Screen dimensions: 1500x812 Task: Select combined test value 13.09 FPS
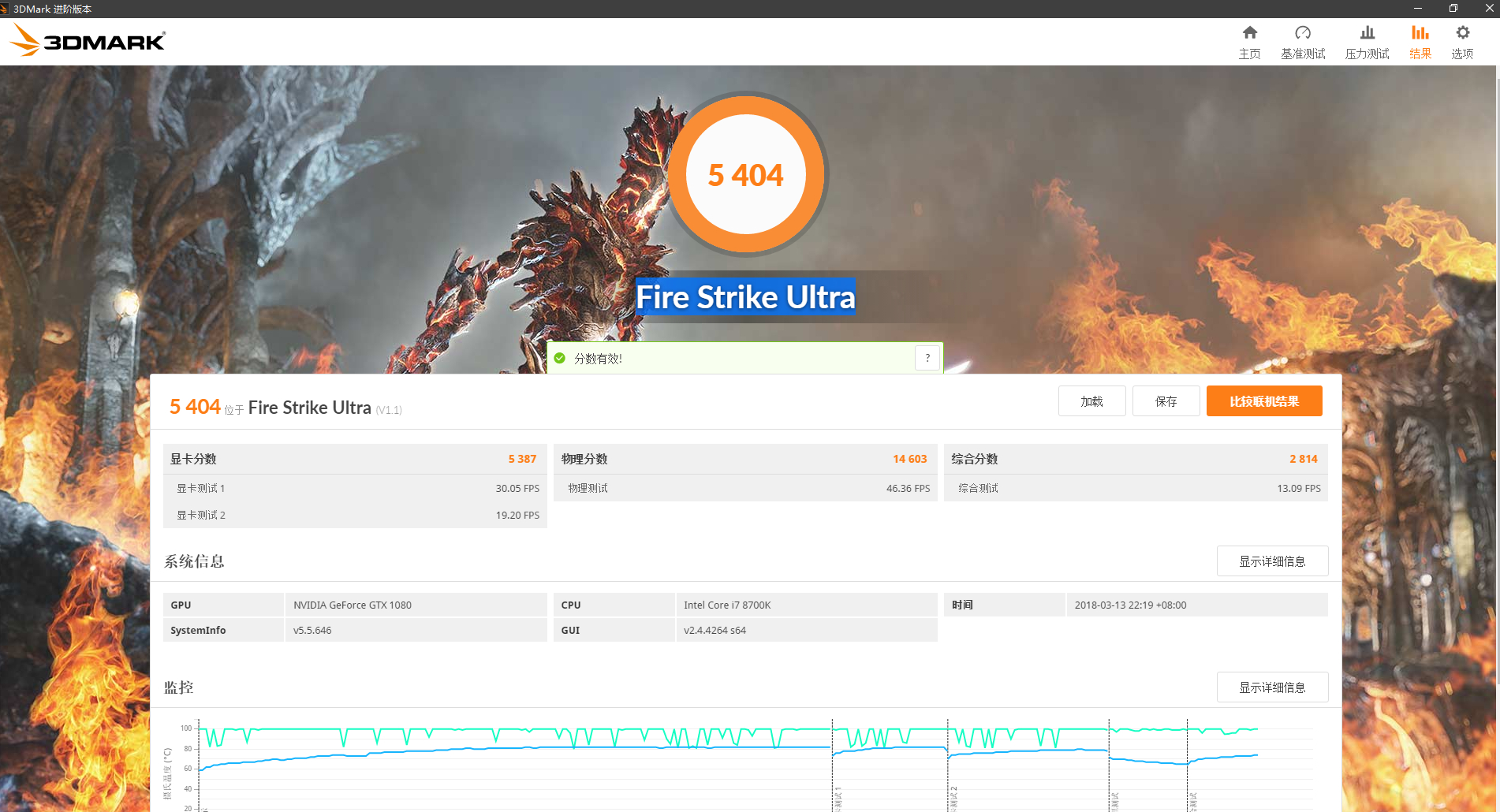(1299, 489)
